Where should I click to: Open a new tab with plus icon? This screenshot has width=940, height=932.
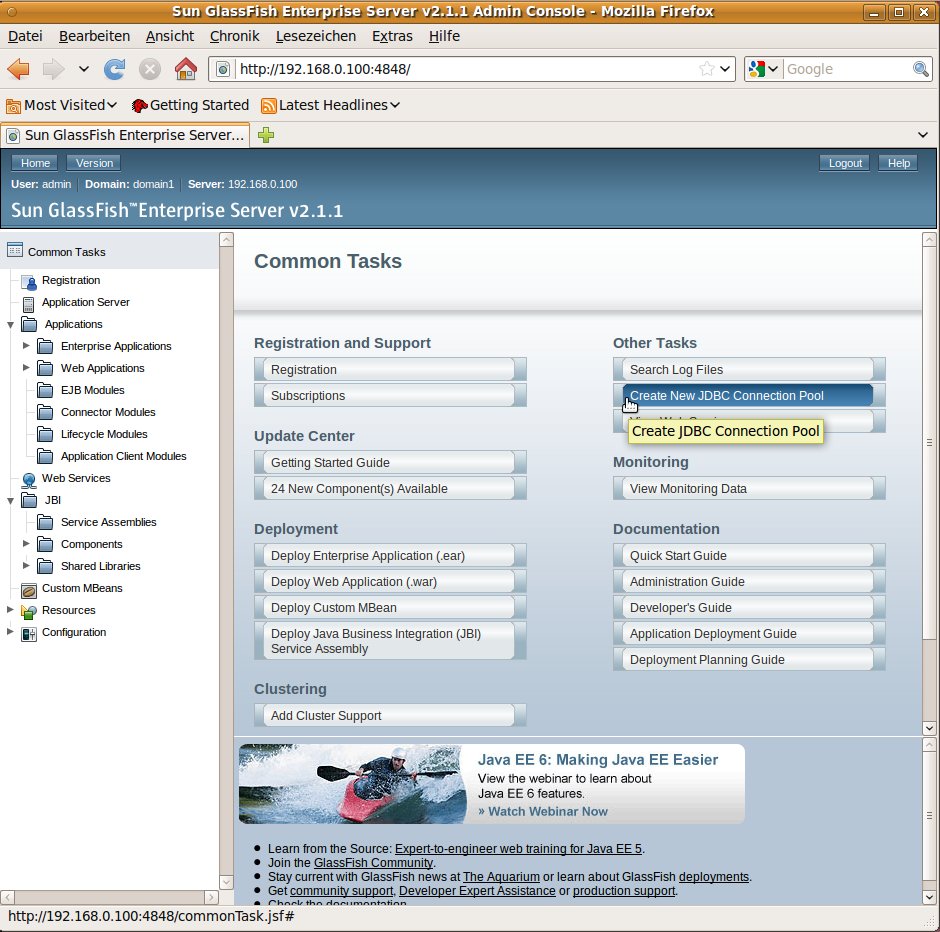point(266,135)
